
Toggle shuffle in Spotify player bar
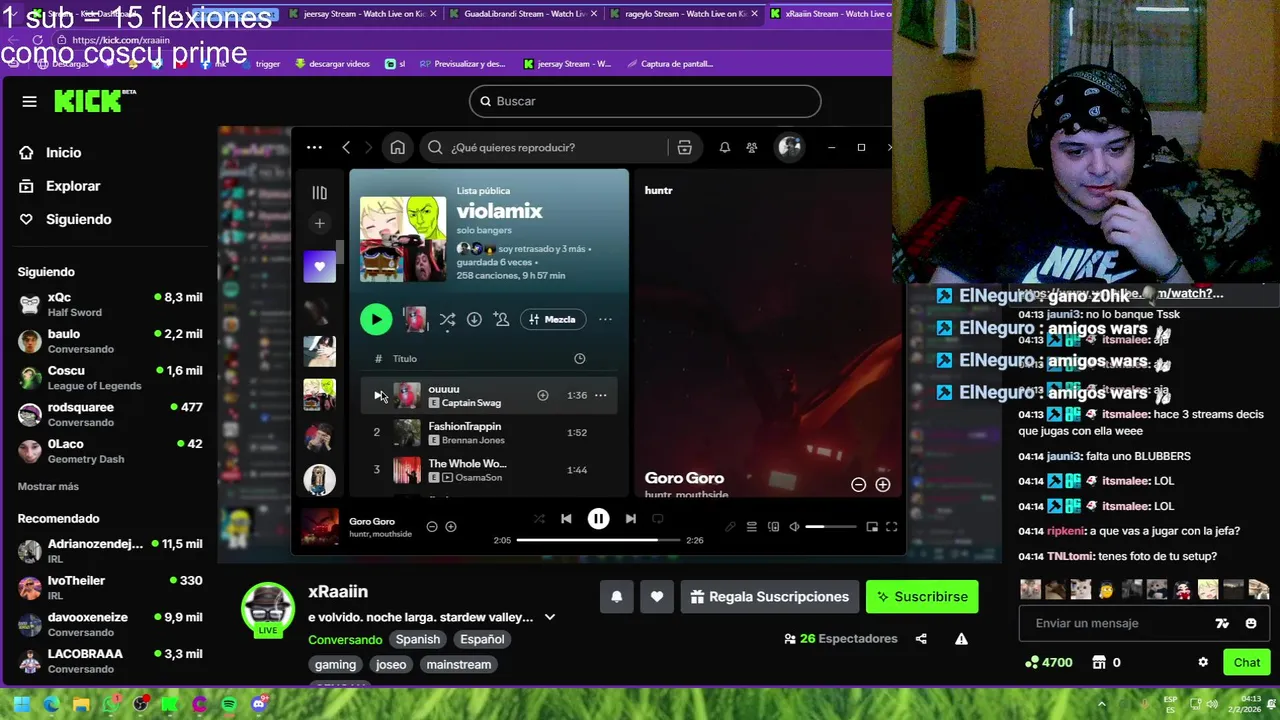point(539,518)
